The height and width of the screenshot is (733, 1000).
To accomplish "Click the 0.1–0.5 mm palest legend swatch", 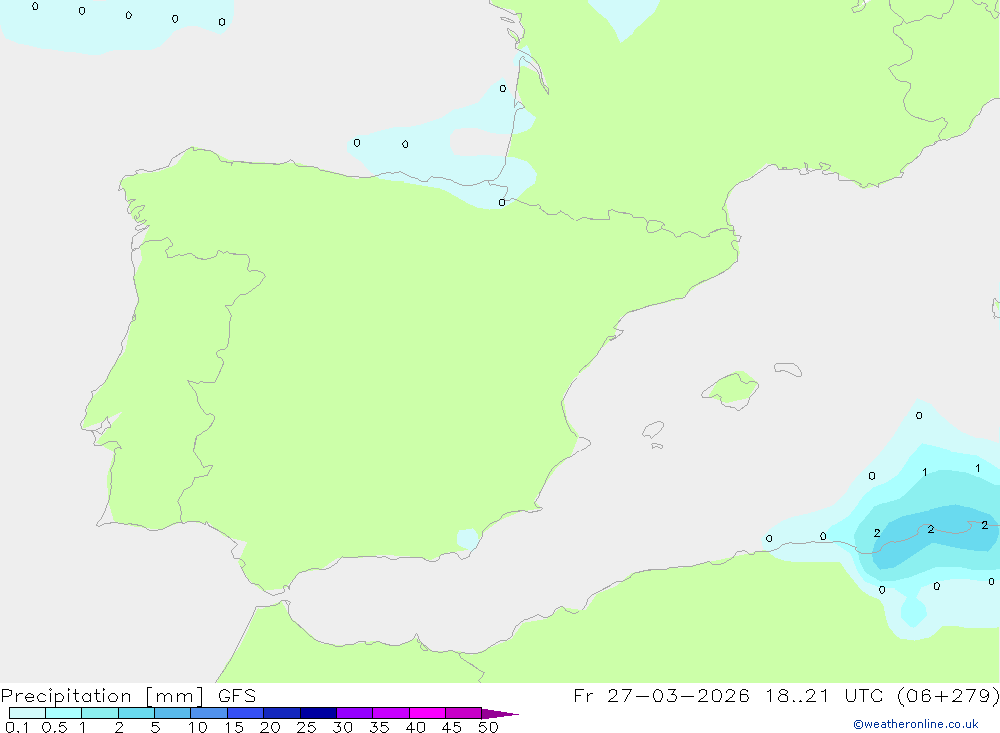I will click(x=27, y=713).
